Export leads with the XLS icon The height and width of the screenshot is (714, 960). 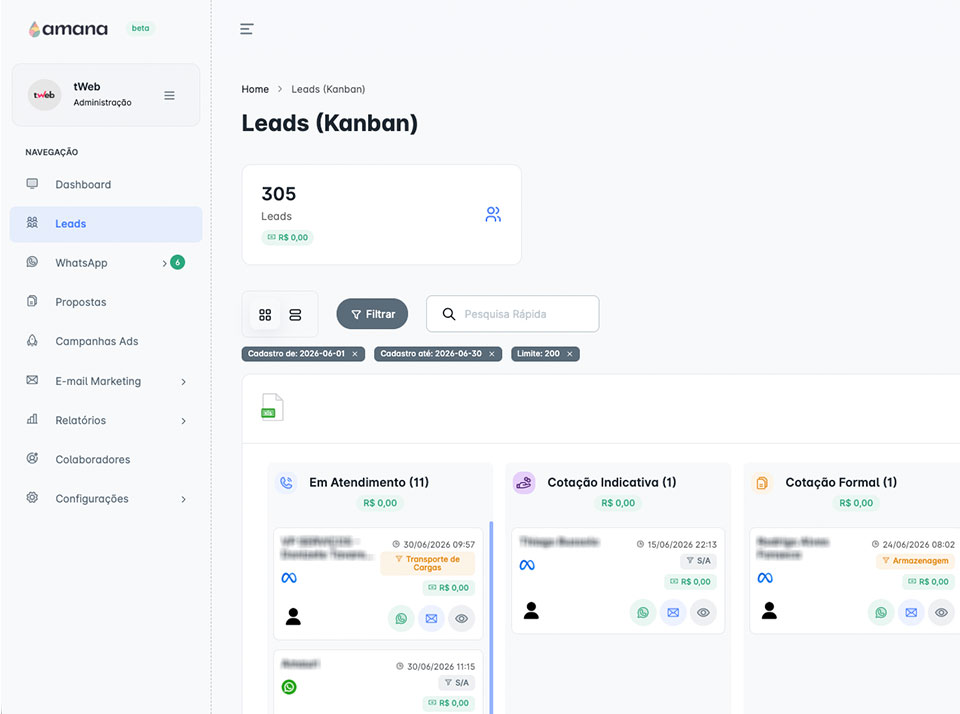(x=272, y=407)
